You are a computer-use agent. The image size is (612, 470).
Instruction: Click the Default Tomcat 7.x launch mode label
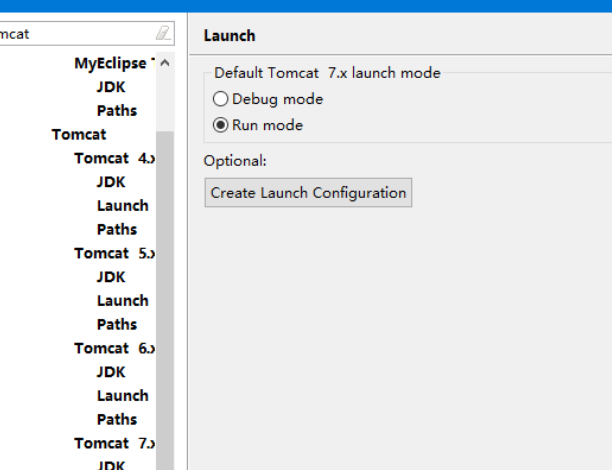tap(327, 73)
